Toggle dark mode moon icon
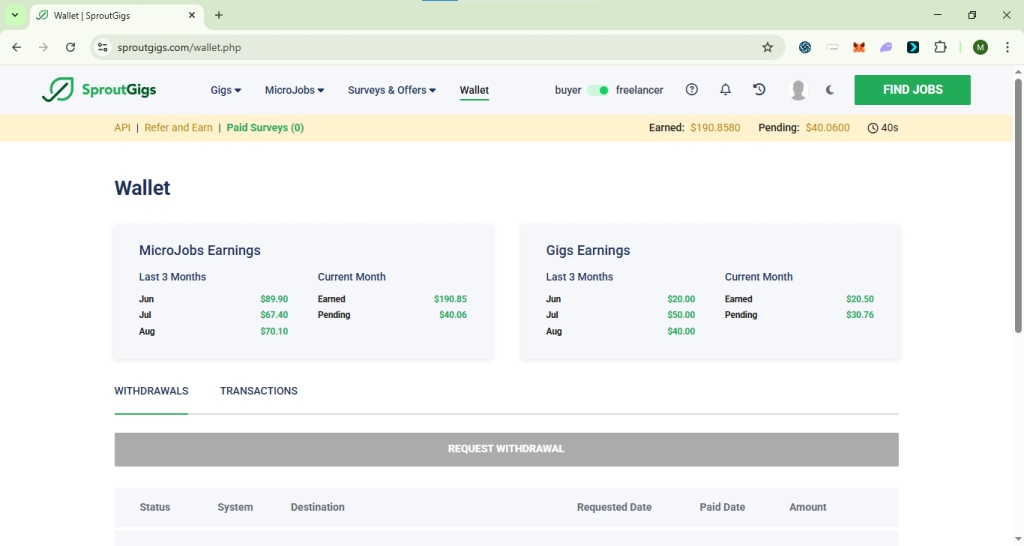The height and width of the screenshot is (546, 1024). coord(830,90)
